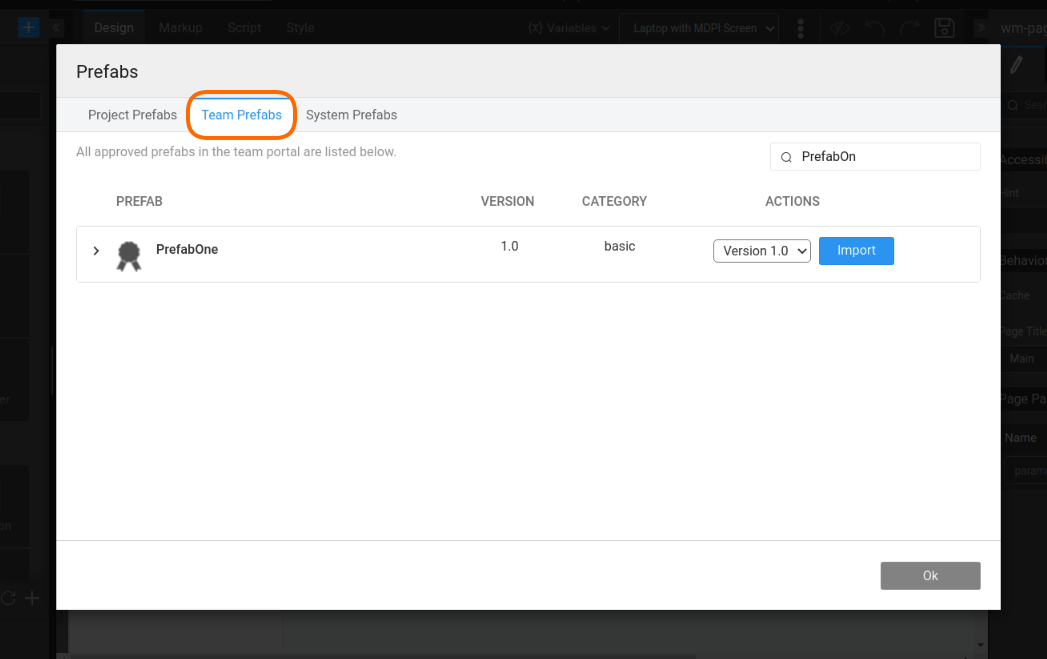The width and height of the screenshot is (1047, 659).
Task: Click the save floppy disk icon
Action: (942, 28)
